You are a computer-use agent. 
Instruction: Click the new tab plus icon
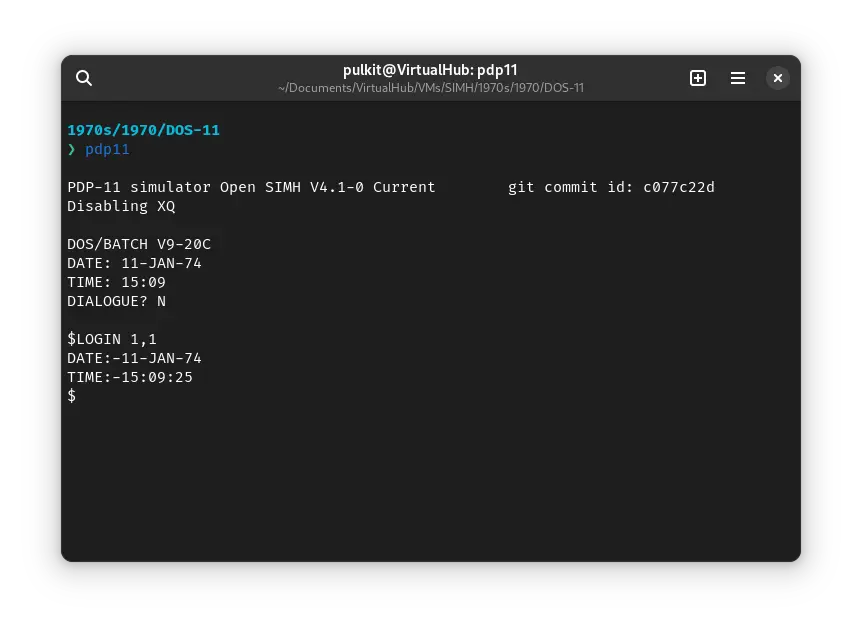[698, 78]
